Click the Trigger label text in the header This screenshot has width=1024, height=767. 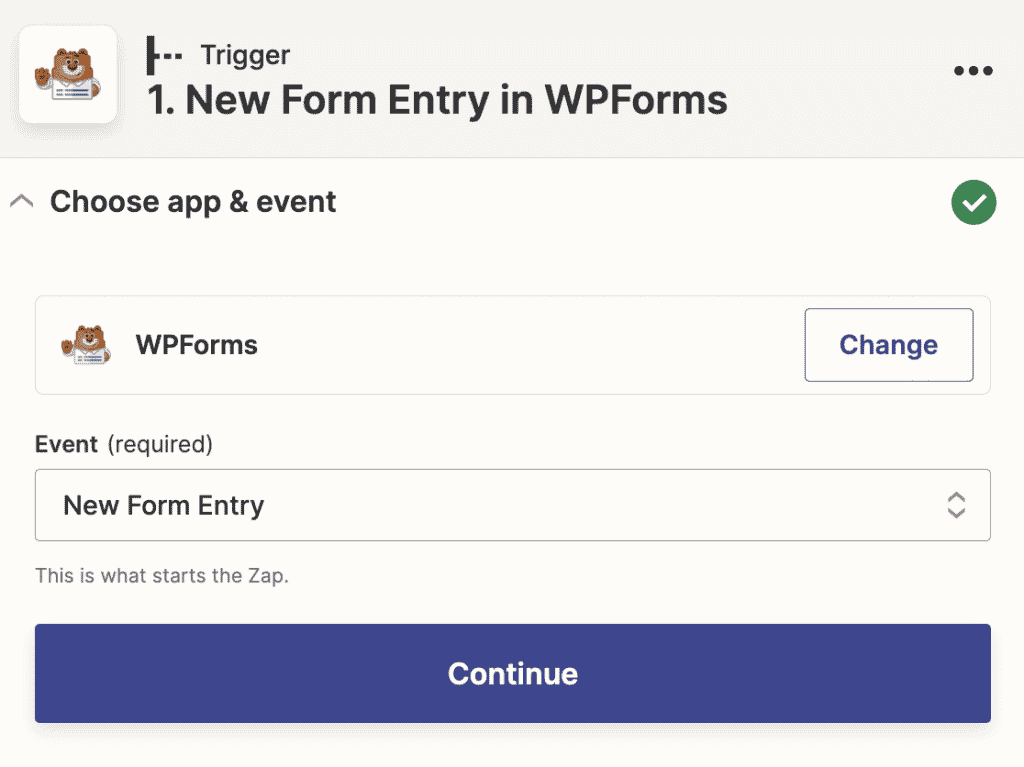click(244, 54)
